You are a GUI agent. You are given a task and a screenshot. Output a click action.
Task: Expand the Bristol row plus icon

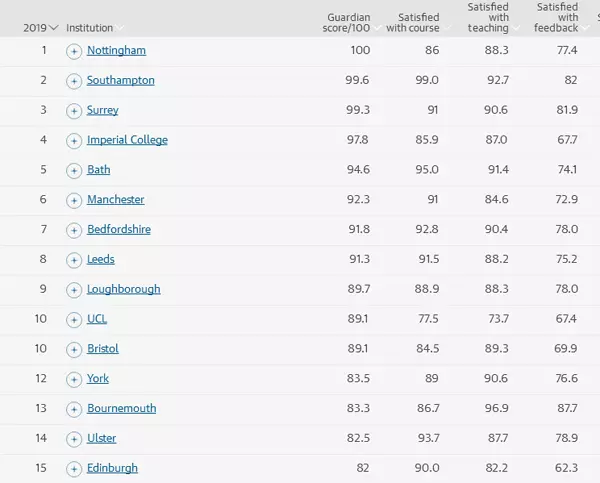74,350
